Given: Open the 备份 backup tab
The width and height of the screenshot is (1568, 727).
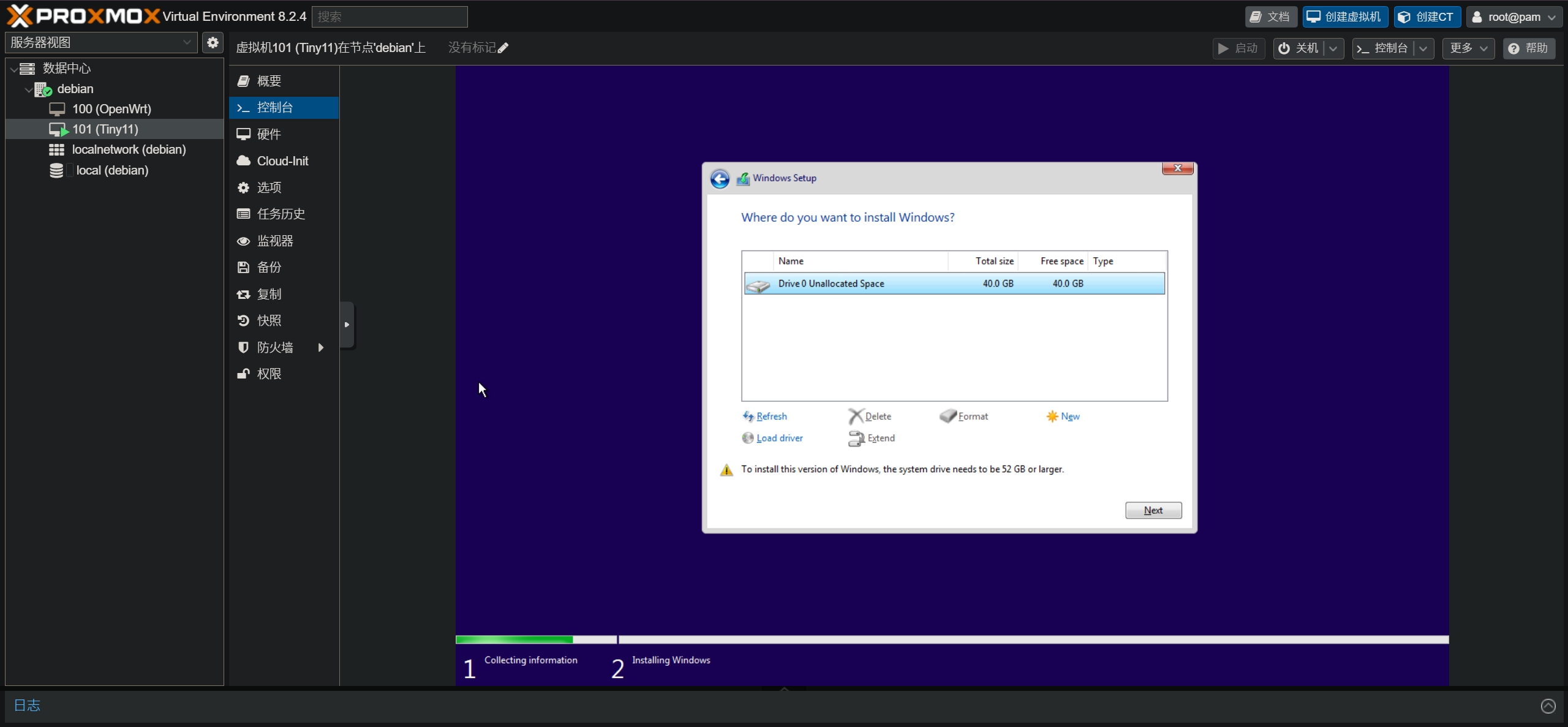Looking at the screenshot, I should (284, 267).
